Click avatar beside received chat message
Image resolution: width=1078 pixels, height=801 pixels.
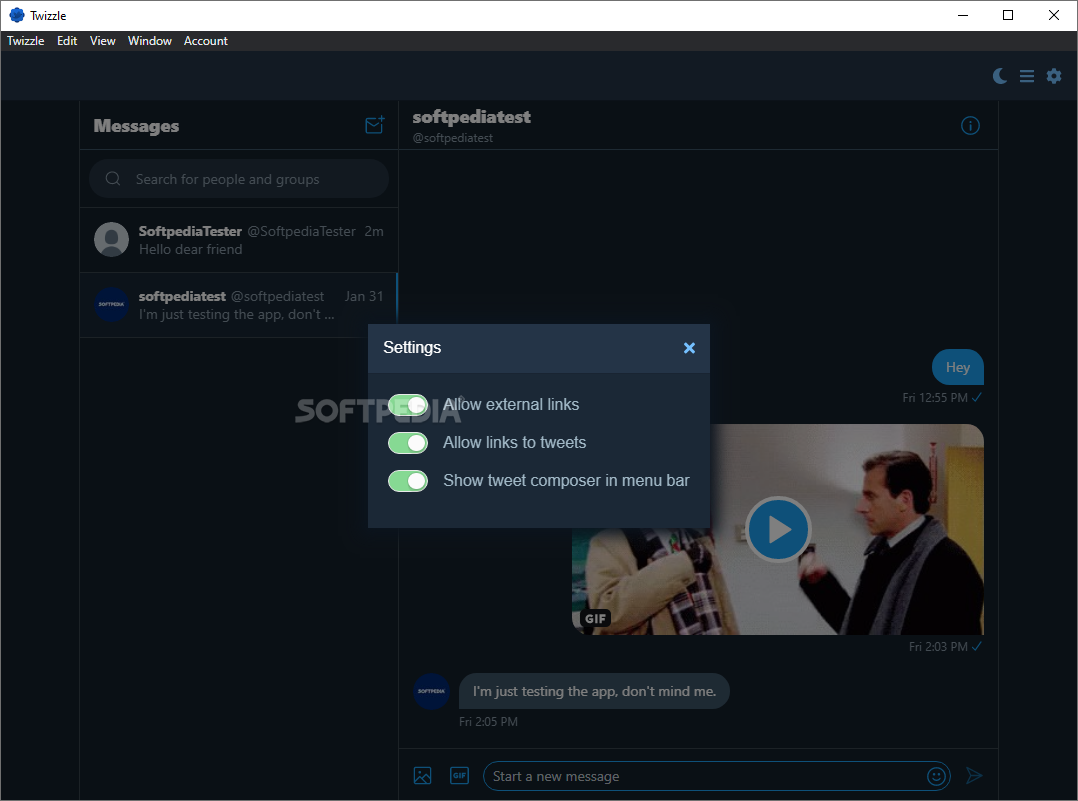click(x=431, y=691)
